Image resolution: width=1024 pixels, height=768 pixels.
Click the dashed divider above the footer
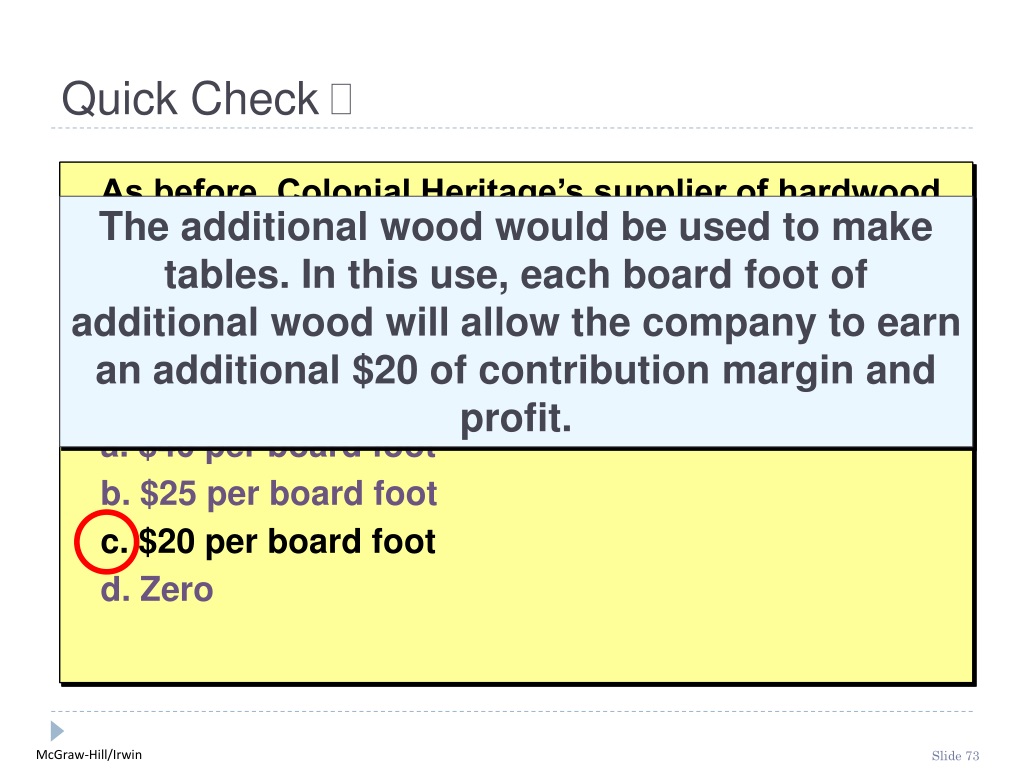tap(512, 711)
